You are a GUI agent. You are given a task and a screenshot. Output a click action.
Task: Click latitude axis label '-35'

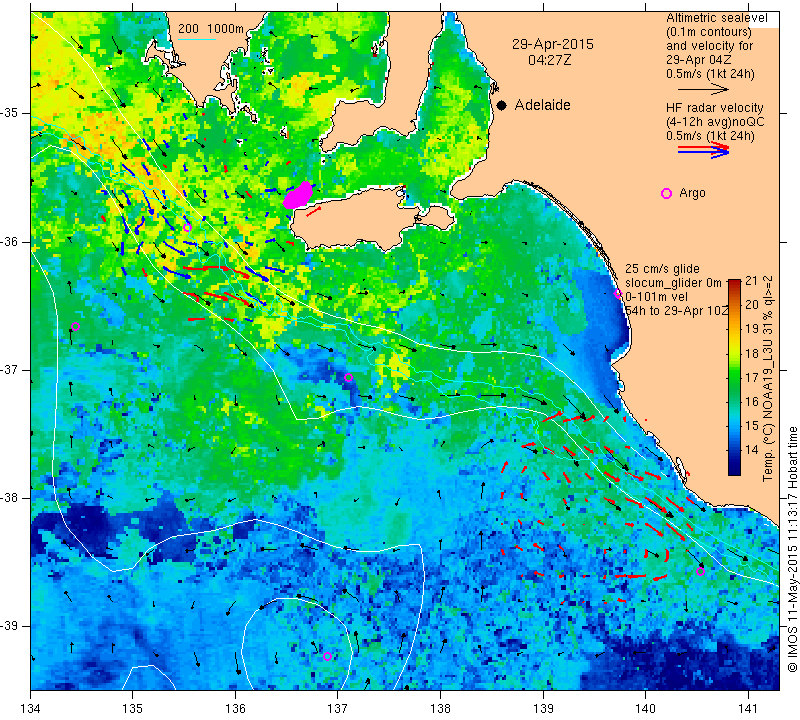9,113
